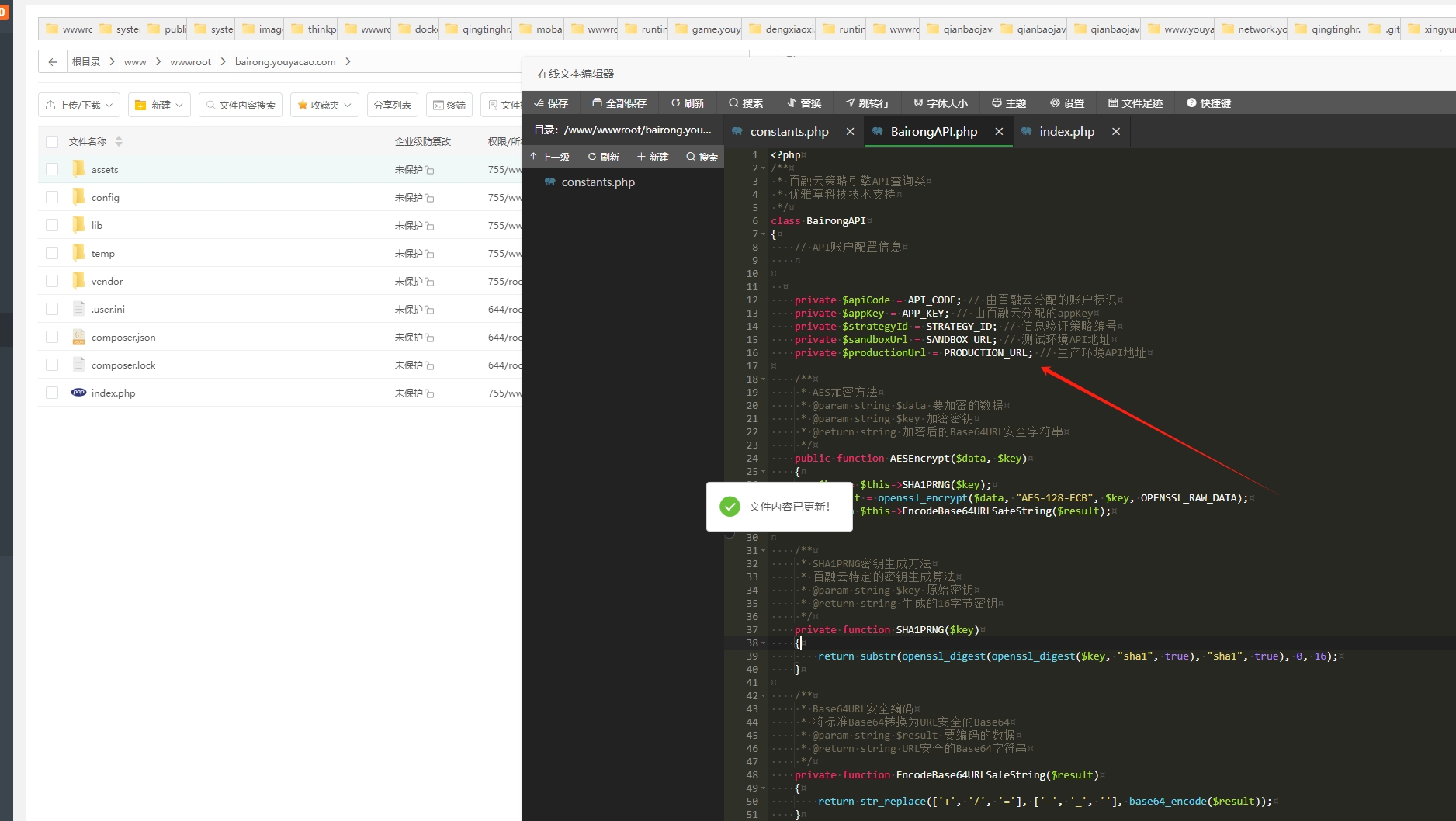Screen dimensions: 1456x821
Task: Expand the Upload/Download dropdown
Action: (x=79, y=105)
